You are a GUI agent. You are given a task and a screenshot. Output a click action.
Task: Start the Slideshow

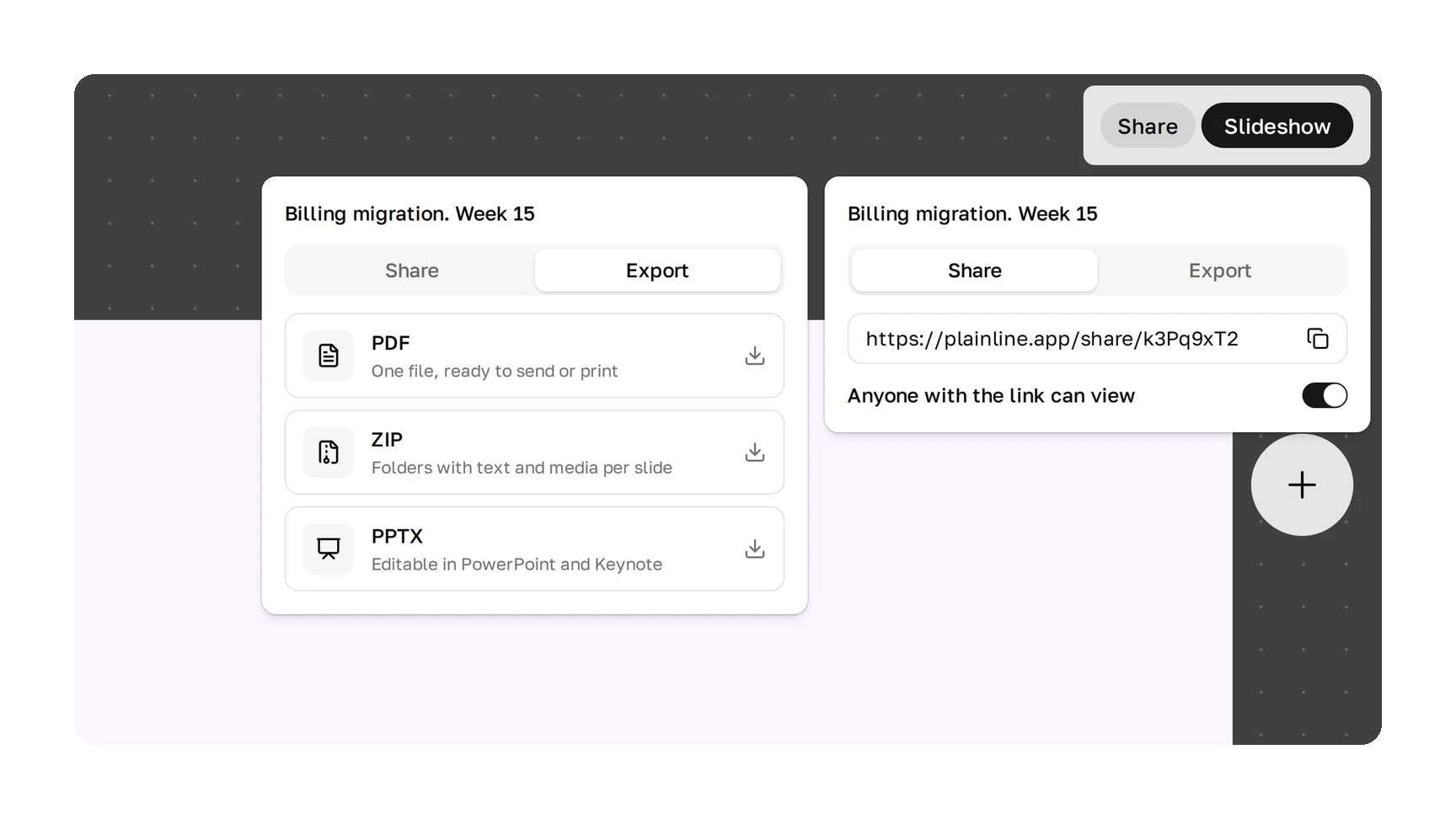(1277, 126)
